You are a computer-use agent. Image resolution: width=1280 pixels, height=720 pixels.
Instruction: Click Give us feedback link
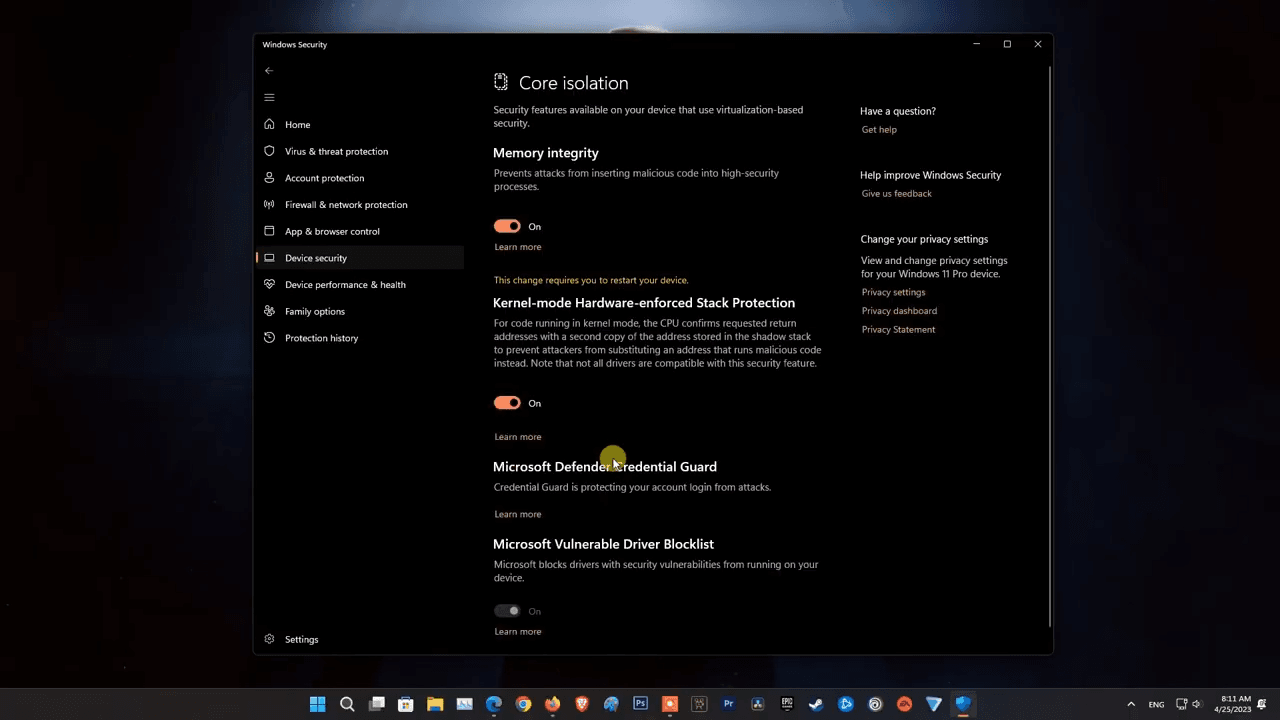coord(896,194)
